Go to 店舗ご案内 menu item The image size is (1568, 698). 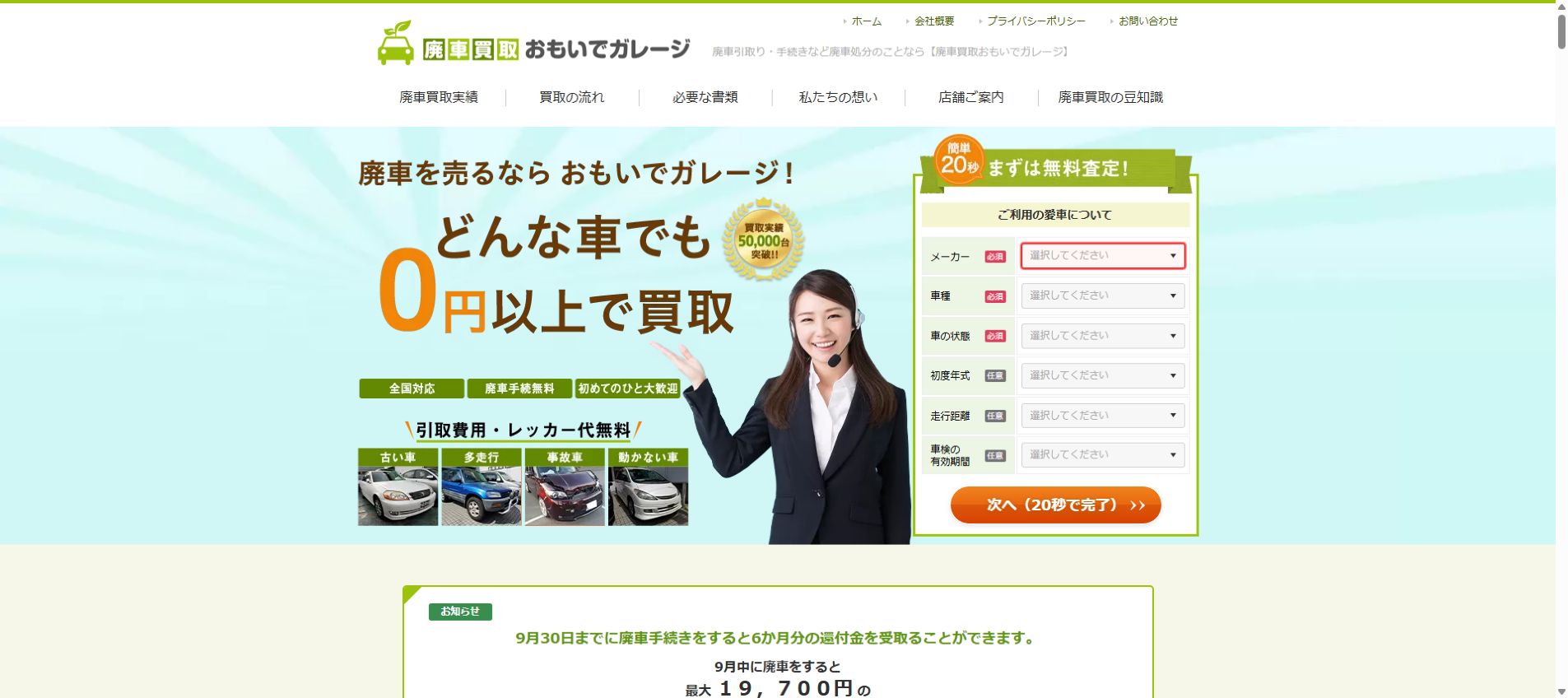point(971,97)
